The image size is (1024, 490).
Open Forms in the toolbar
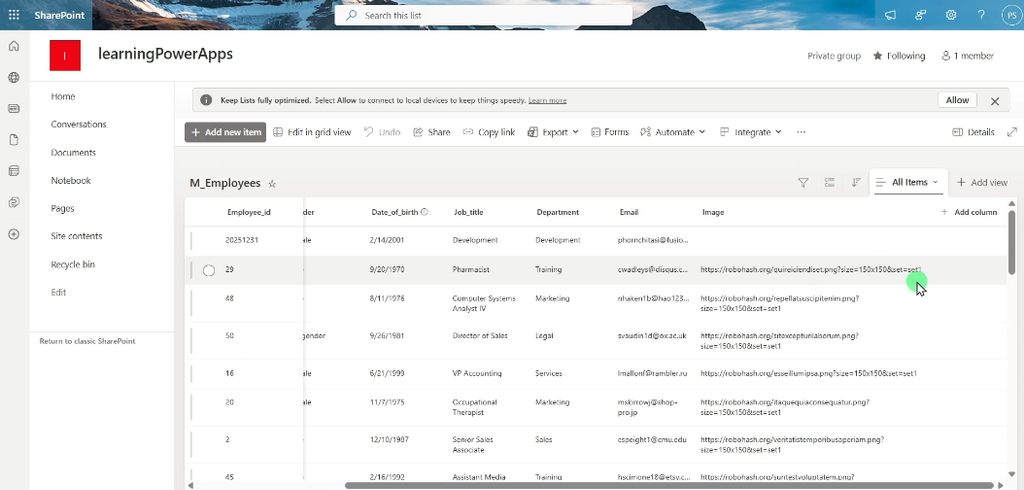coord(609,132)
